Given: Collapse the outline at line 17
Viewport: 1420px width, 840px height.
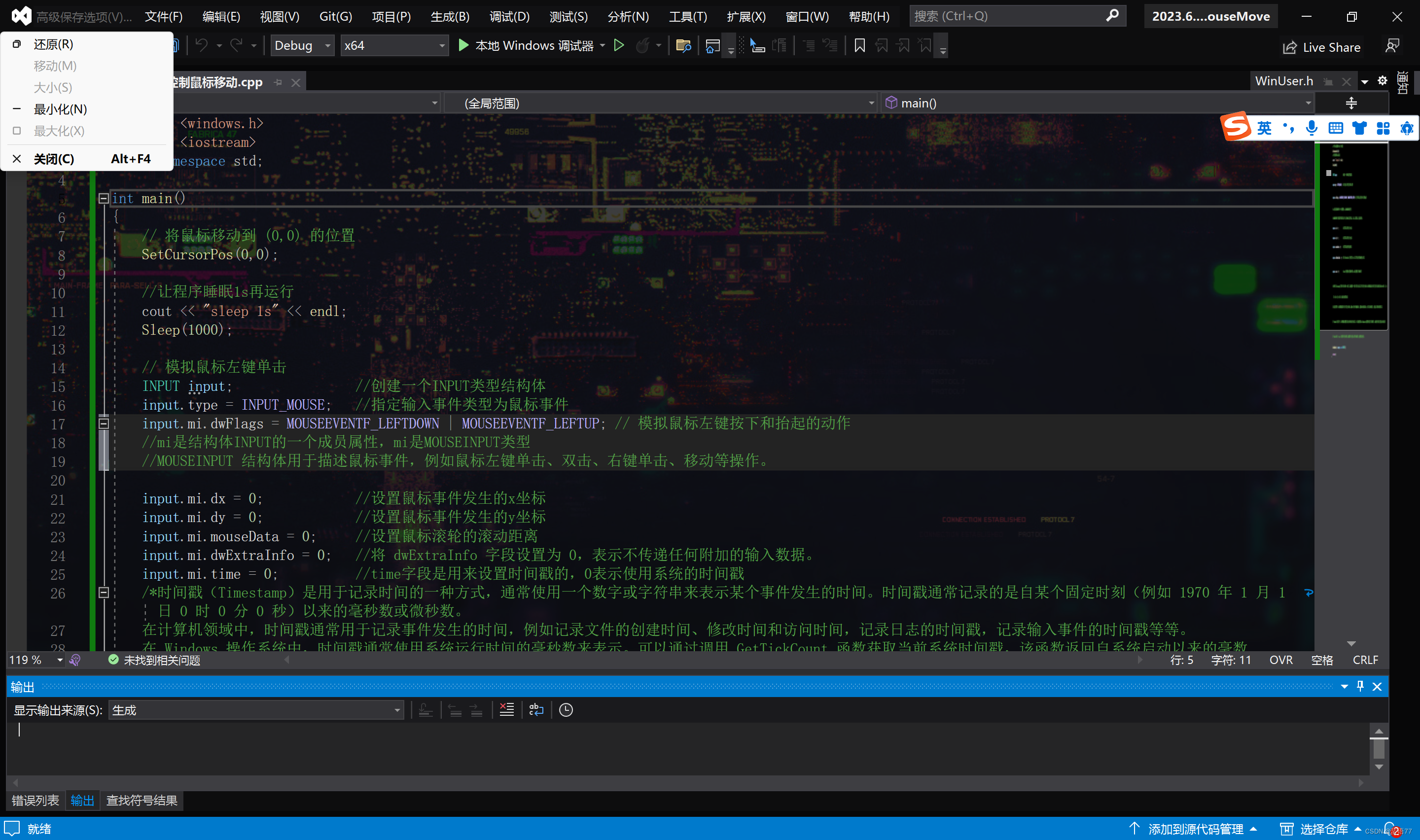Looking at the screenshot, I should point(104,423).
